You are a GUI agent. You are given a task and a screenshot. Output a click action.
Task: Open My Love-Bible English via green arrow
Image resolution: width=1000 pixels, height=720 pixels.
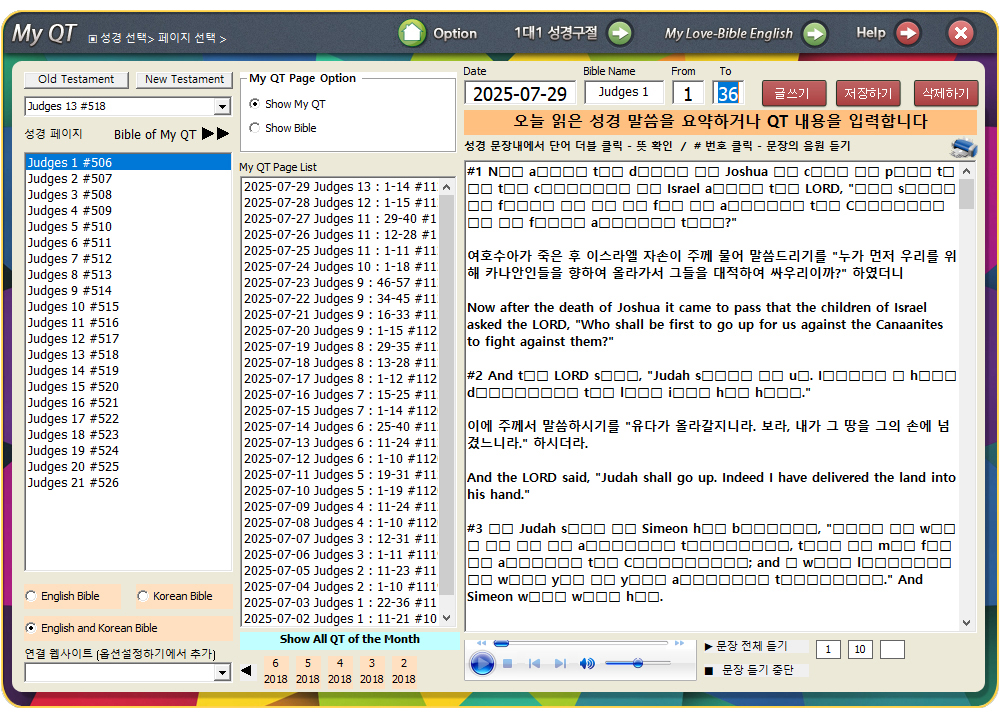coord(815,33)
